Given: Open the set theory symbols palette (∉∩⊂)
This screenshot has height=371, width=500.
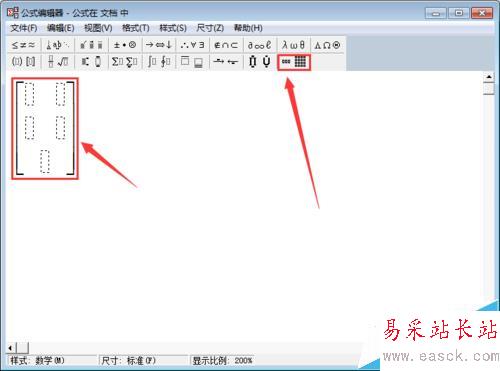Looking at the screenshot, I should (226, 45).
